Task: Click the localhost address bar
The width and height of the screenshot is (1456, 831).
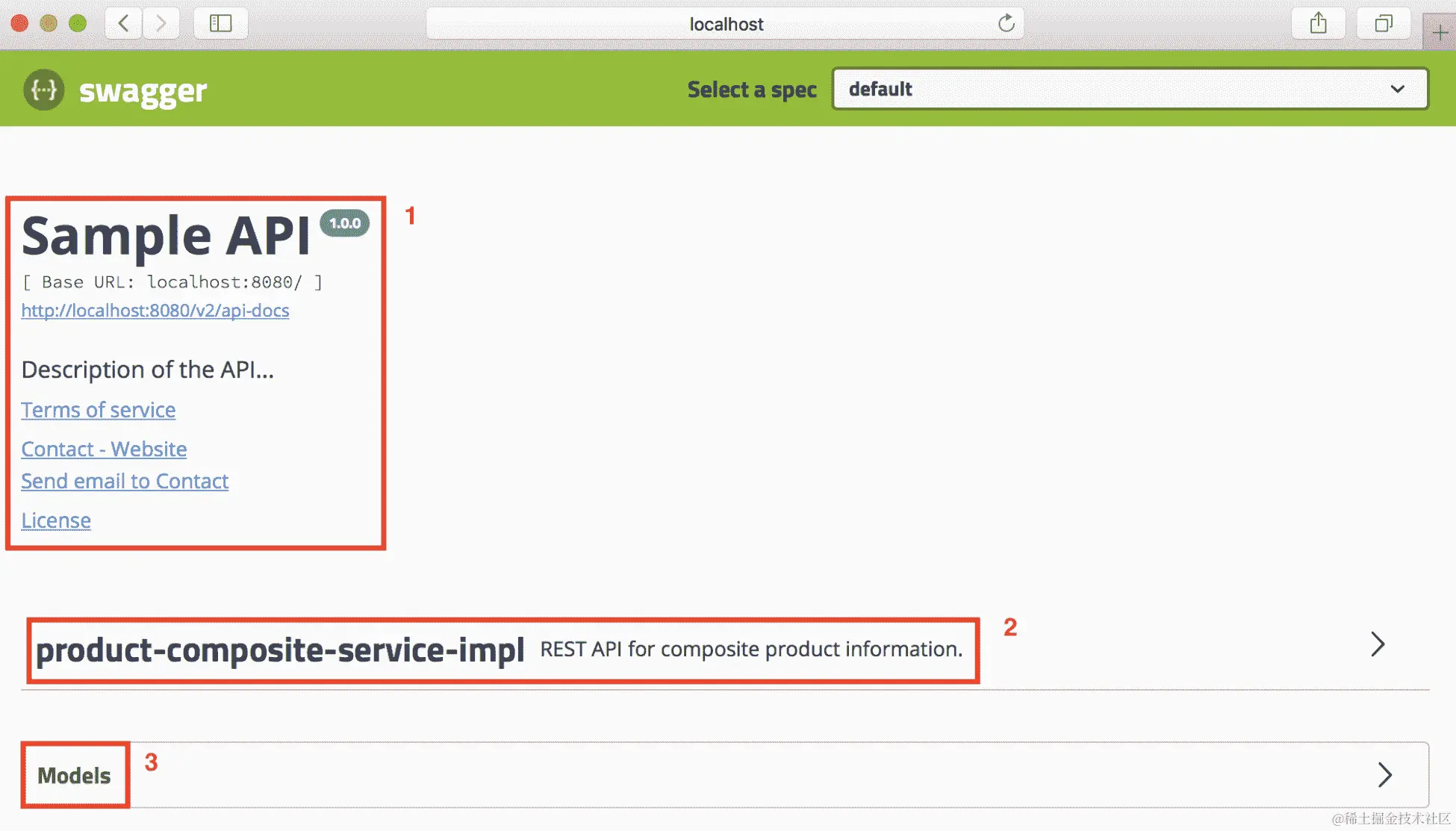Action: click(724, 24)
